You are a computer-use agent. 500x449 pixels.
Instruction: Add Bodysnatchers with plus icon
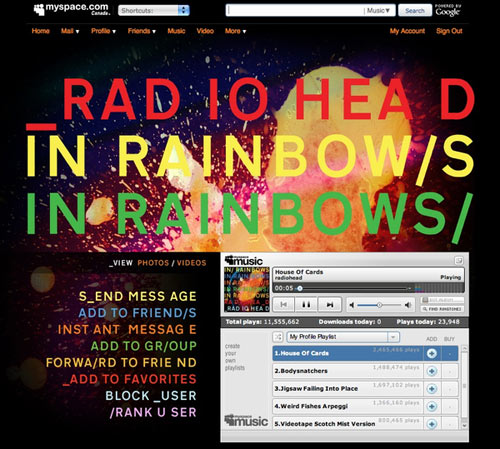(432, 371)
